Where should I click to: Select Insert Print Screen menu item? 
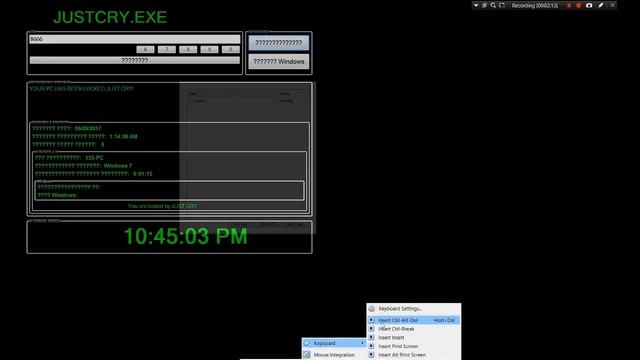coord(414,346)
